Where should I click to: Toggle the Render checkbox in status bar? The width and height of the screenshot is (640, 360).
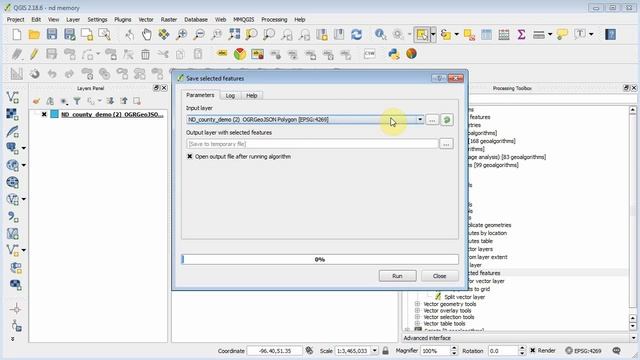(533, 351)
